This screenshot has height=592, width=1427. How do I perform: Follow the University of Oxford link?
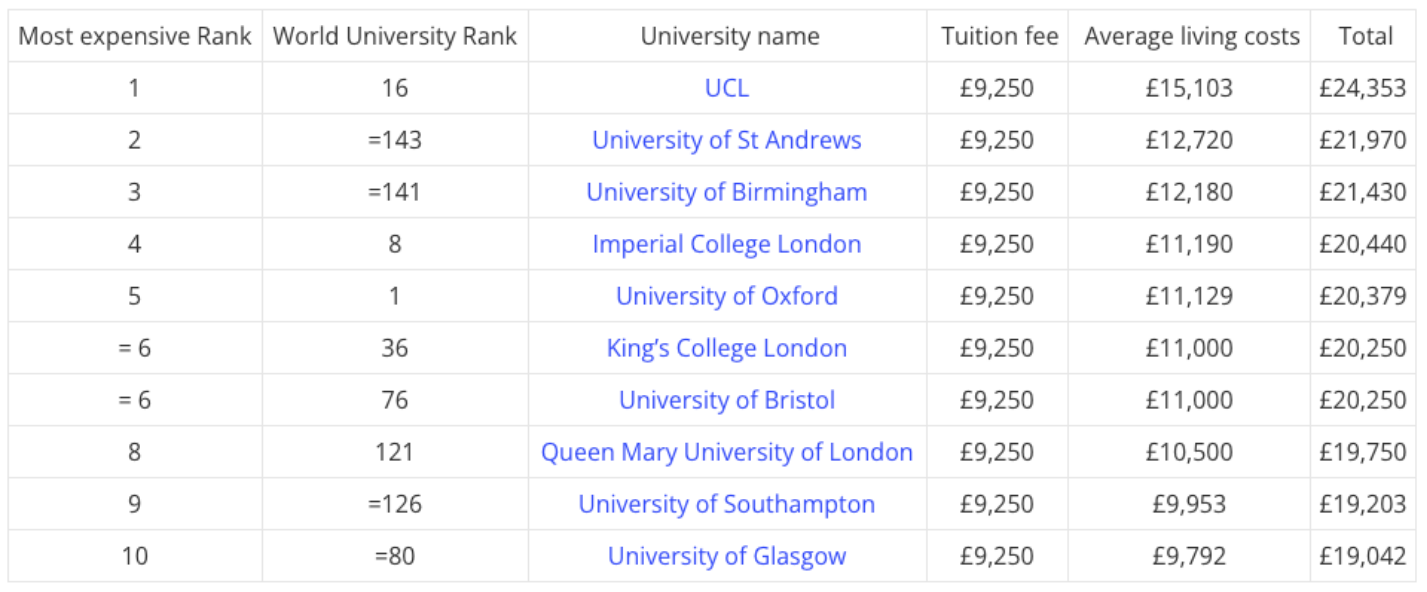[x=727, y=296]
